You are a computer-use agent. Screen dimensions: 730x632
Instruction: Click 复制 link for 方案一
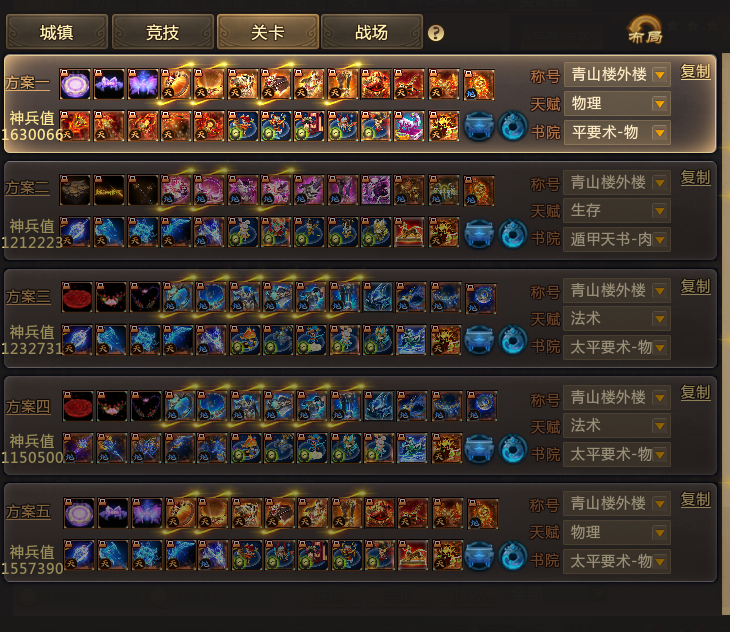coord(695,72)
